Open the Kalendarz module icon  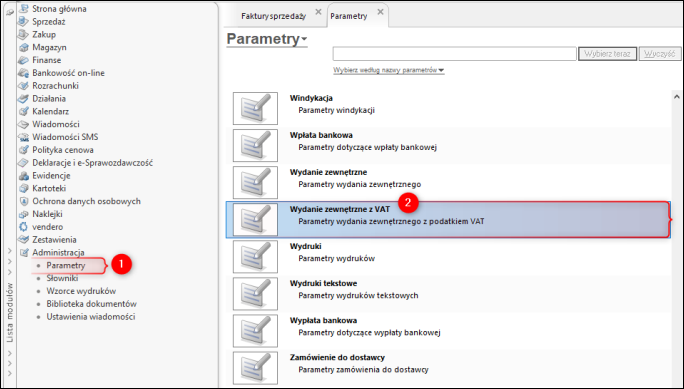pos(23,112)
